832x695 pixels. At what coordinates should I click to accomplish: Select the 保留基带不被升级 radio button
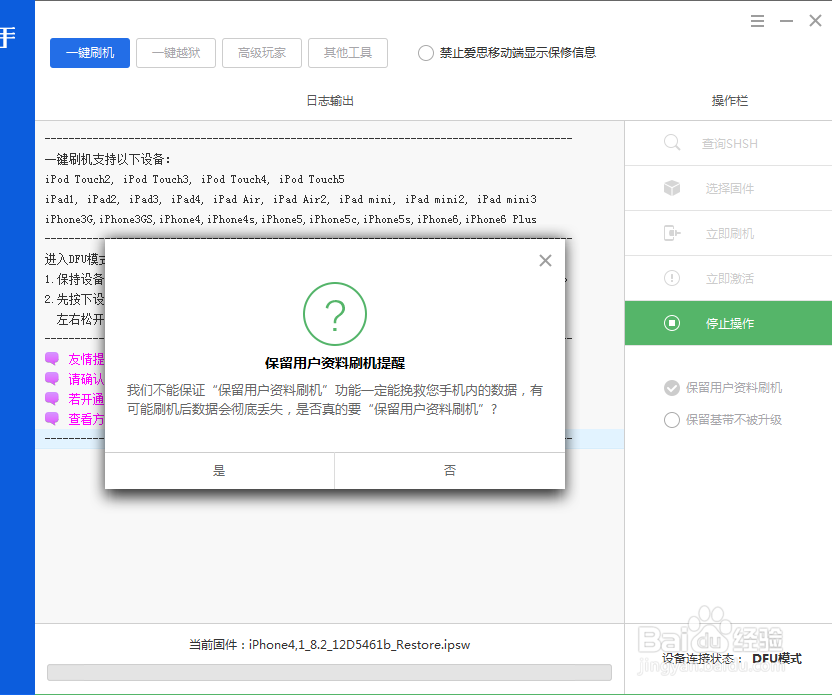click(672, 420)
